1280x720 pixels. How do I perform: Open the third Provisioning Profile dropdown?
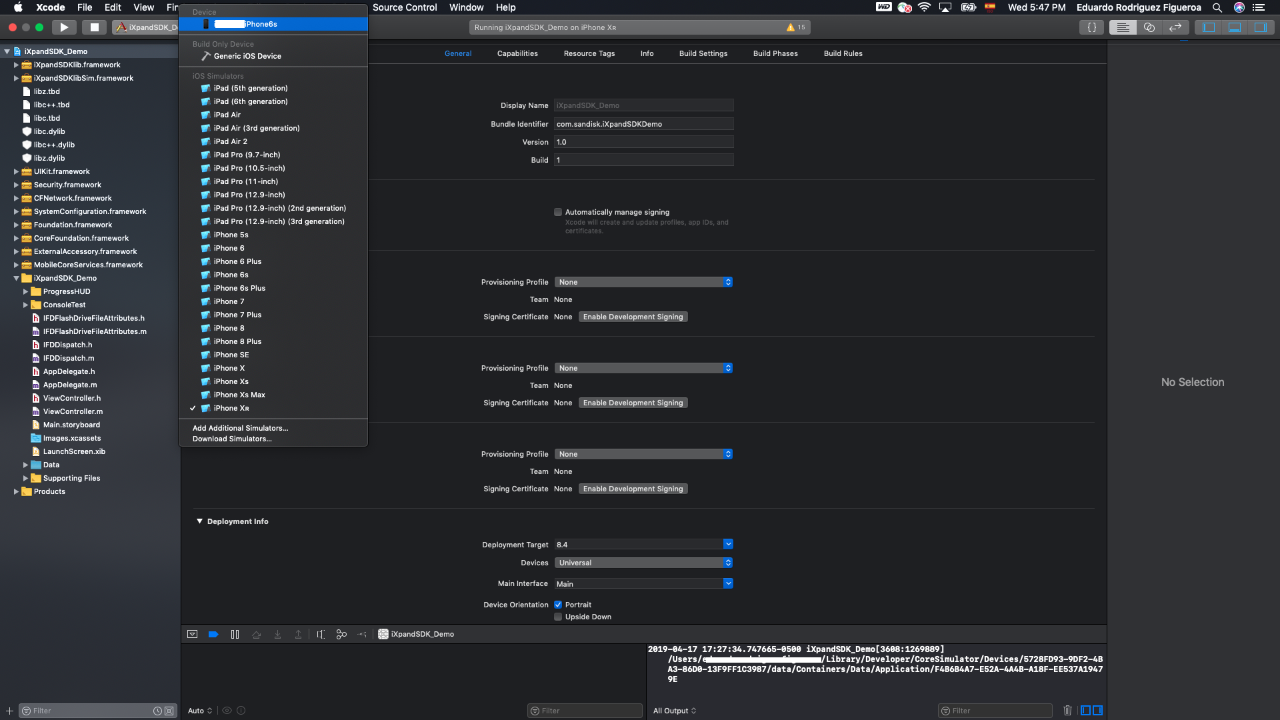pyautogui.click(x=643, y=454)
